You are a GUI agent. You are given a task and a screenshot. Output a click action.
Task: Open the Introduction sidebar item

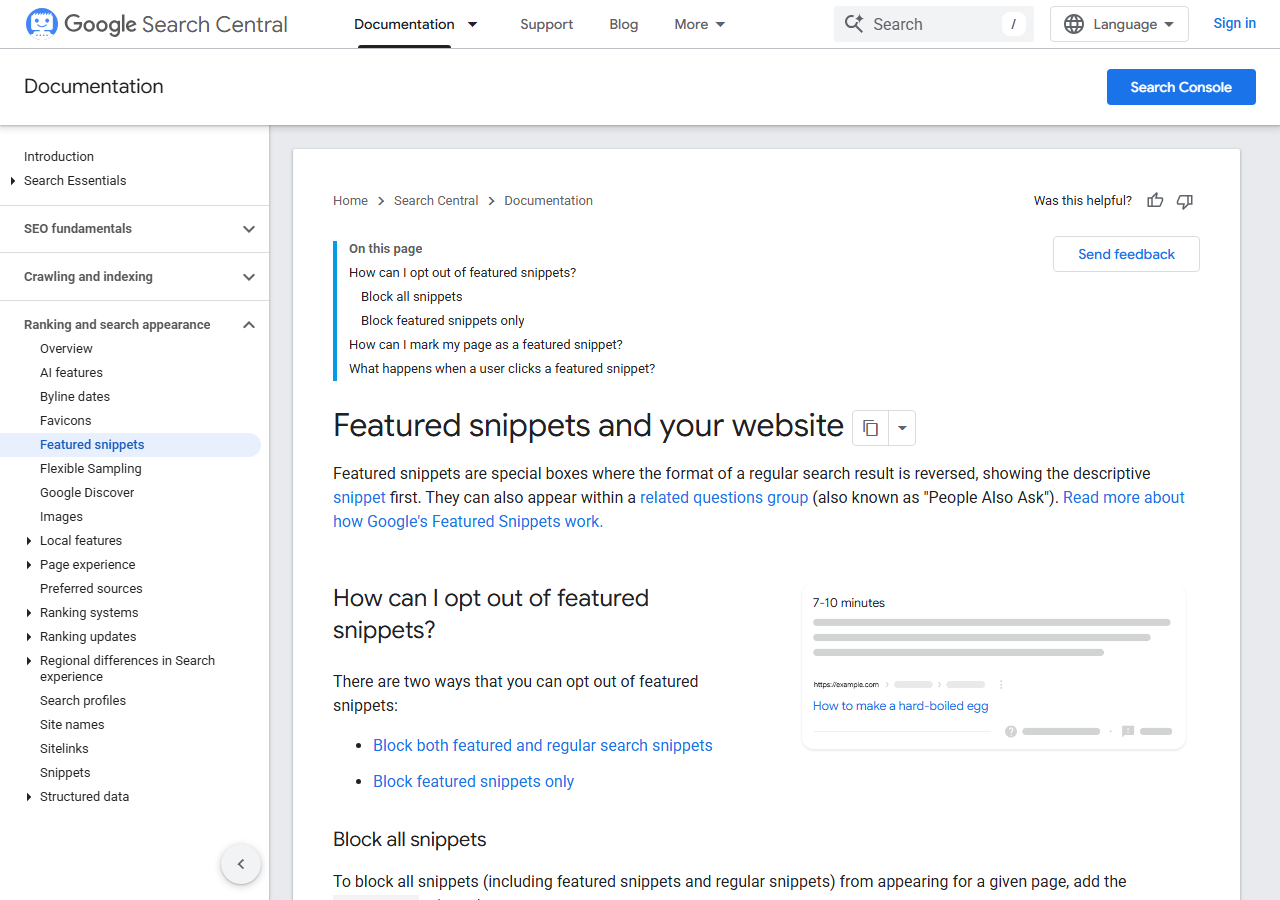point(59,157)
